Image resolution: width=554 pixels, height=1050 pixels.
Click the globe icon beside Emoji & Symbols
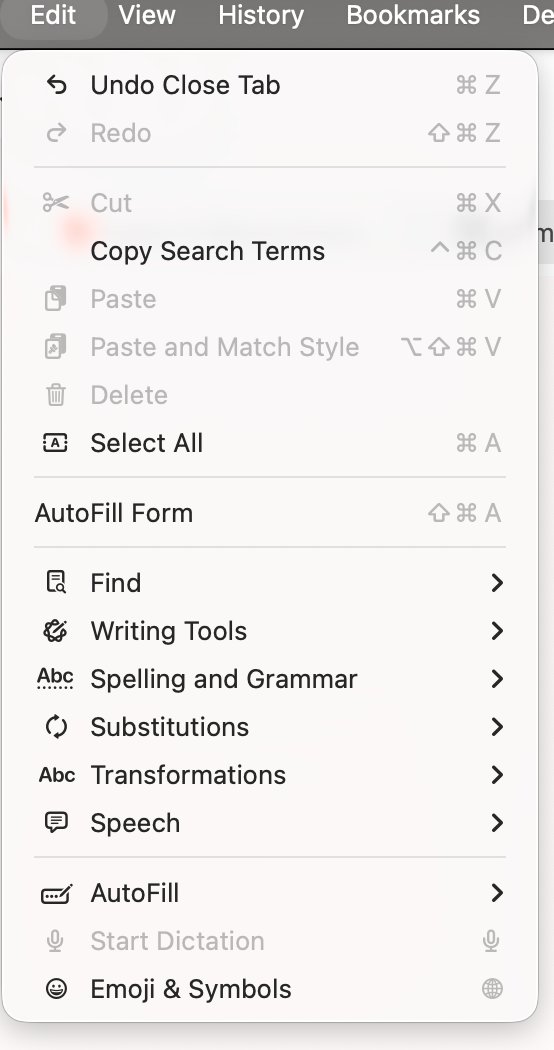tap(492, 988)
